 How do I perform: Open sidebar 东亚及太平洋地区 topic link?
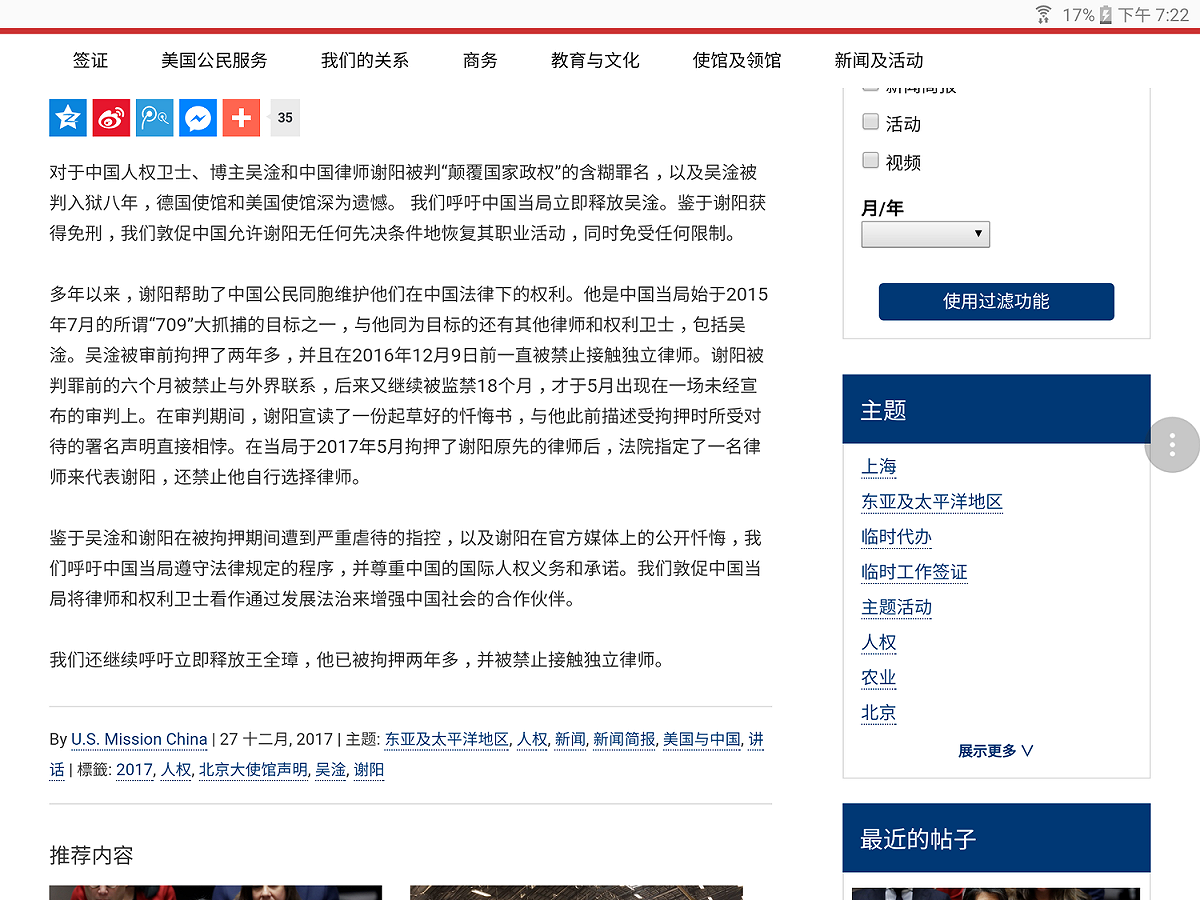click(932, 502)
